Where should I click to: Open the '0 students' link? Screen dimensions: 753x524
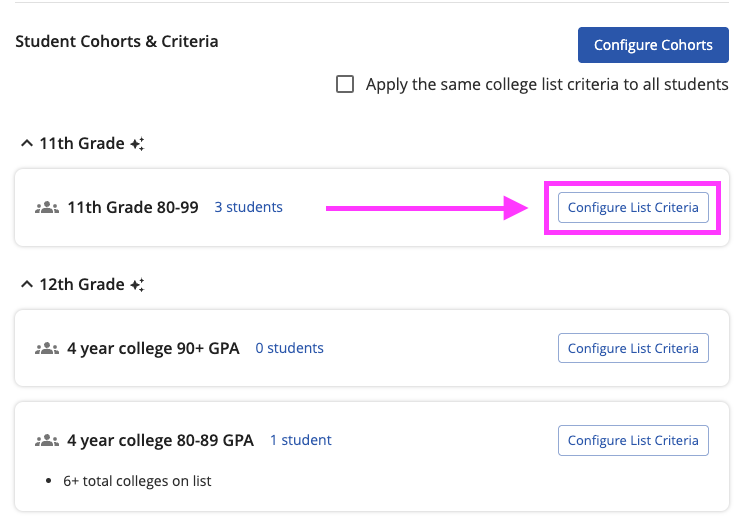pos(289,349)
